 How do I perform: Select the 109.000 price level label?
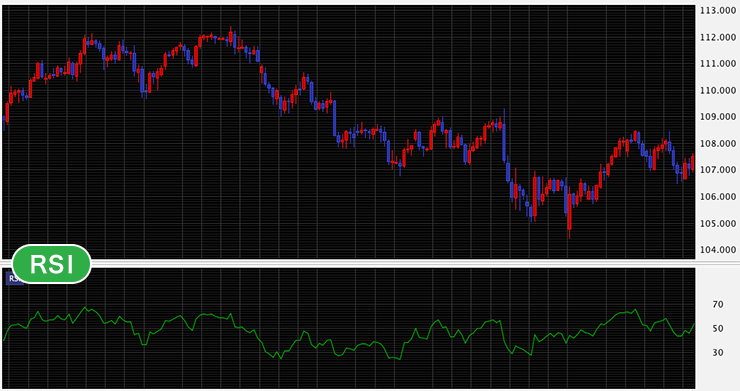coord(717,117)
